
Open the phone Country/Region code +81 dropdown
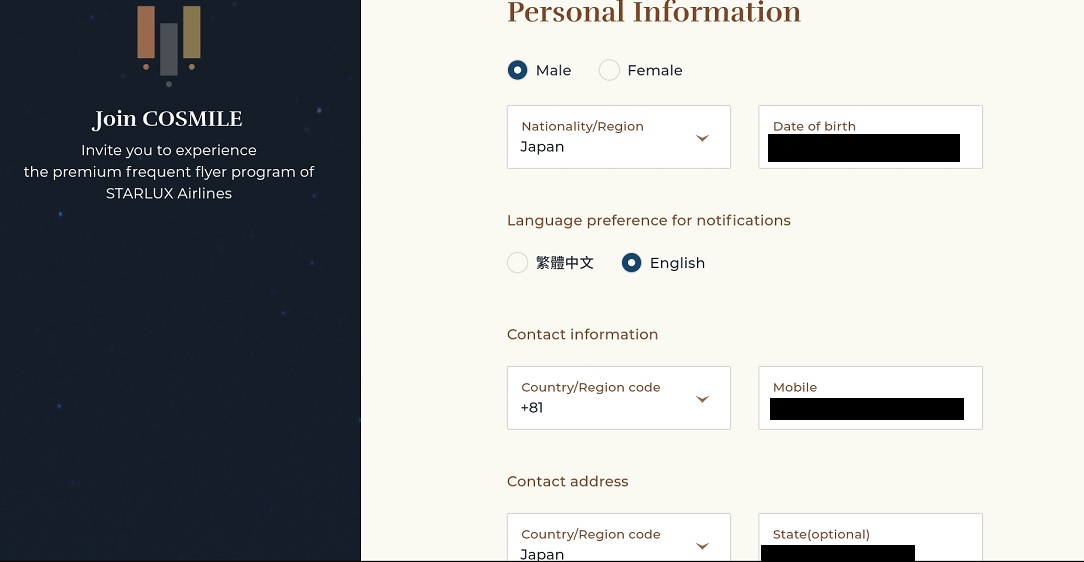(x=619, y=398)
